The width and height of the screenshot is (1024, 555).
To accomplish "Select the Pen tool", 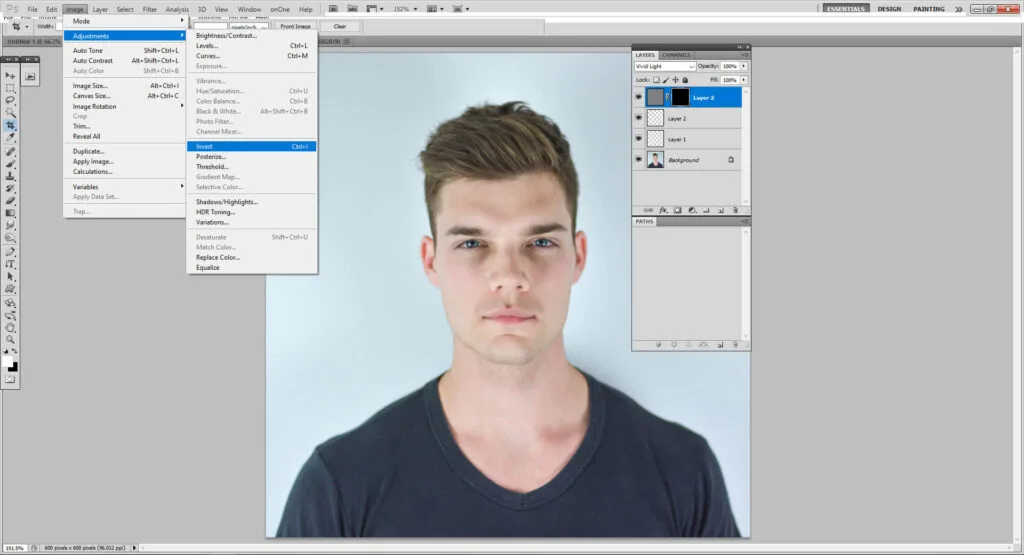I will point(10,252).
